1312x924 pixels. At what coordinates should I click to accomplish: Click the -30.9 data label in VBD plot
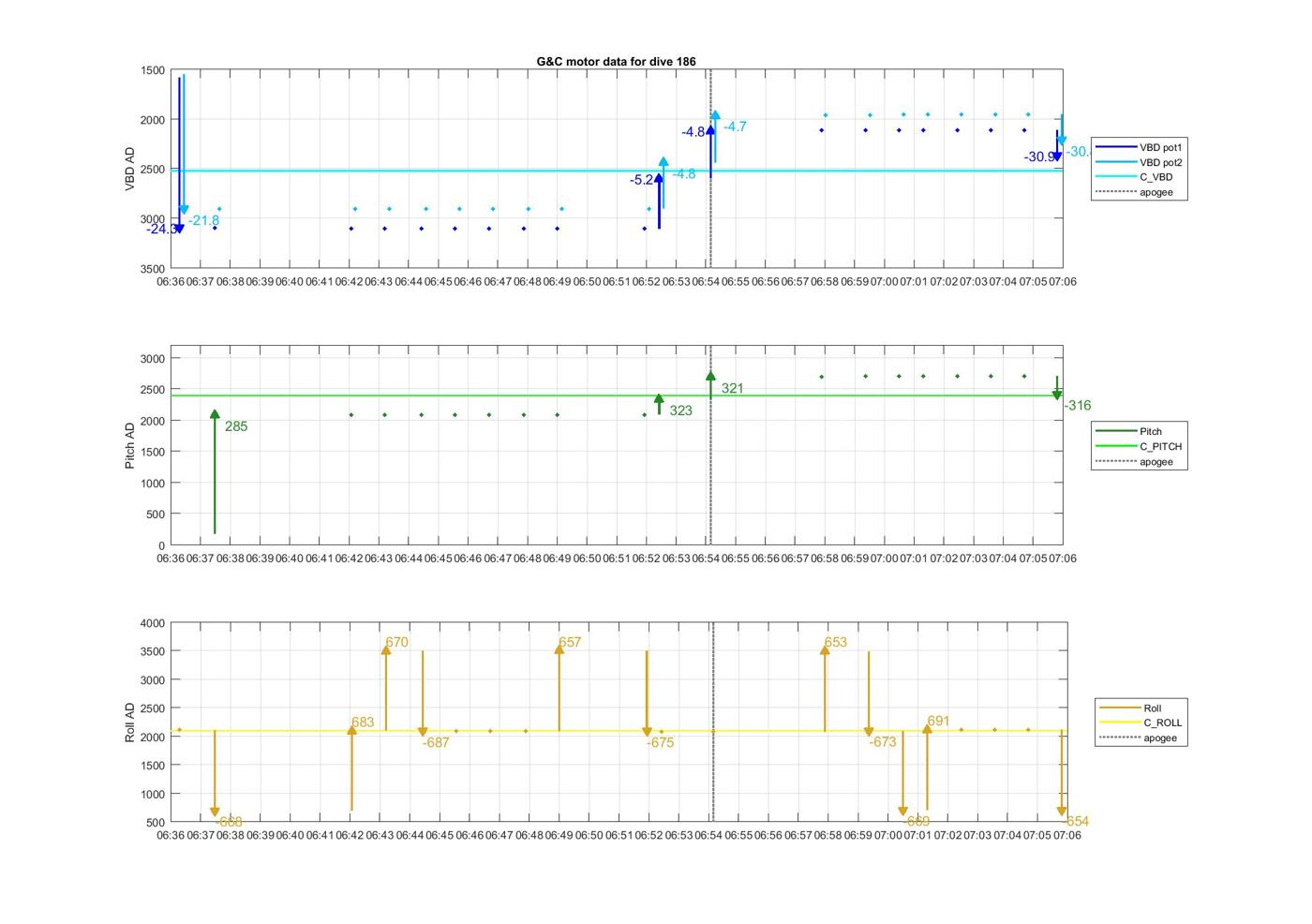point(1039,157)
